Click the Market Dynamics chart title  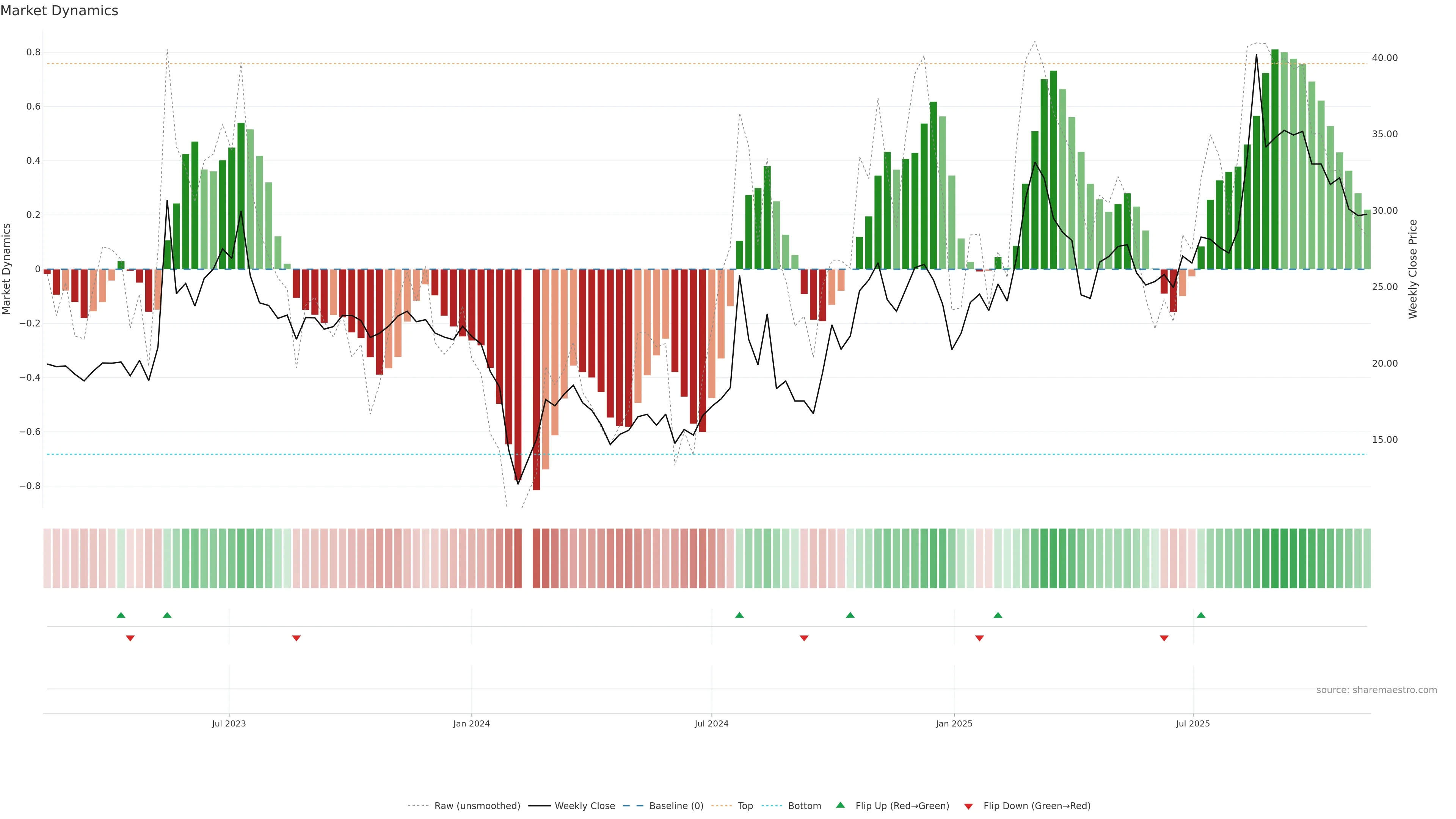(x=60, y=11)
